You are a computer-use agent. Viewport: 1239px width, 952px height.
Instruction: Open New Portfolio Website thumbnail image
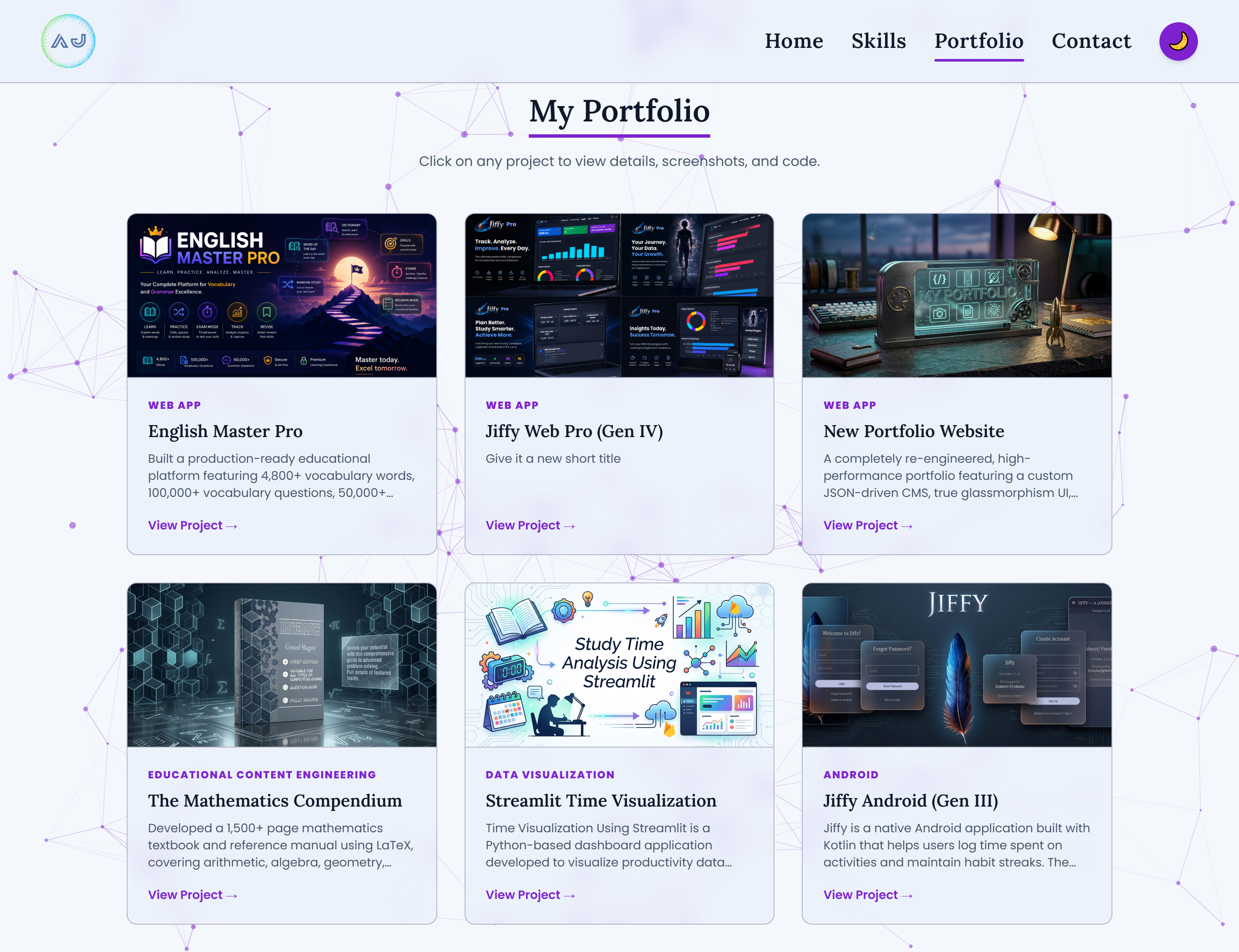tap(957, 295)
